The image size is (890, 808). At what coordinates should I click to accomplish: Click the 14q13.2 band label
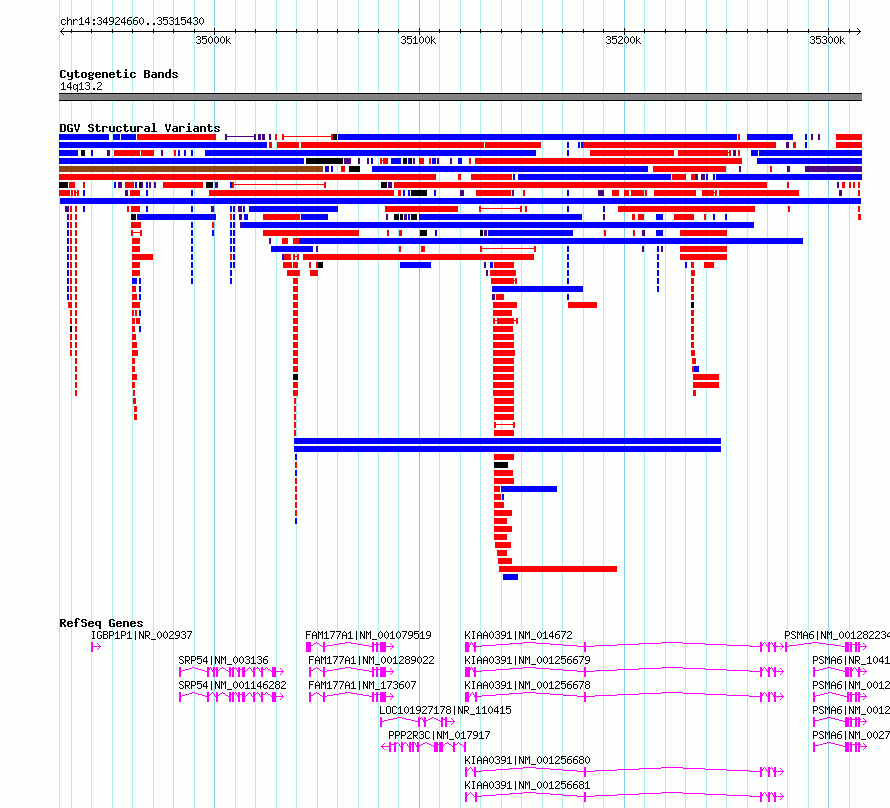[x=81, y=86]
